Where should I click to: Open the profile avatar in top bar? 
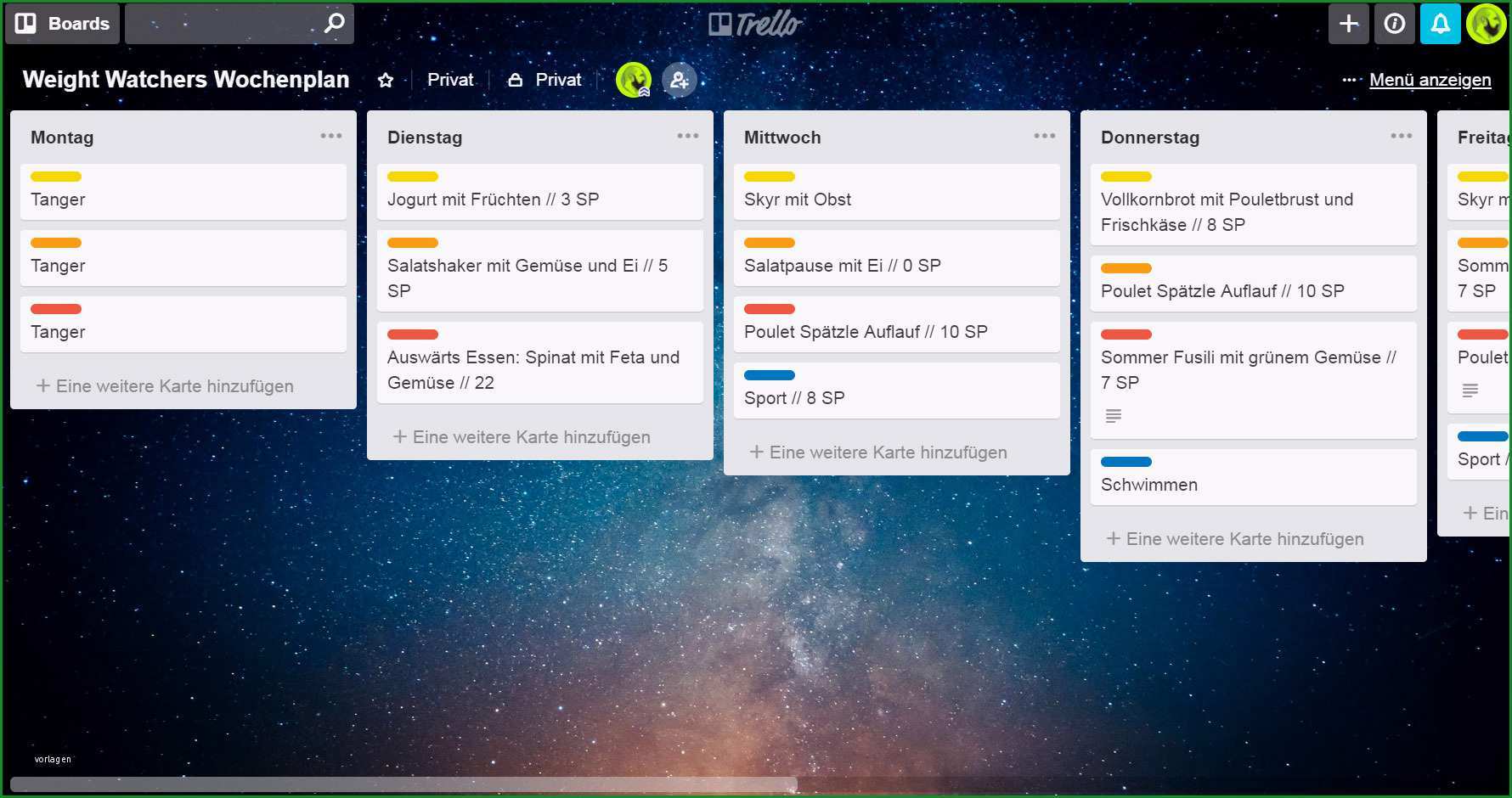click(x=1487, y=24)
